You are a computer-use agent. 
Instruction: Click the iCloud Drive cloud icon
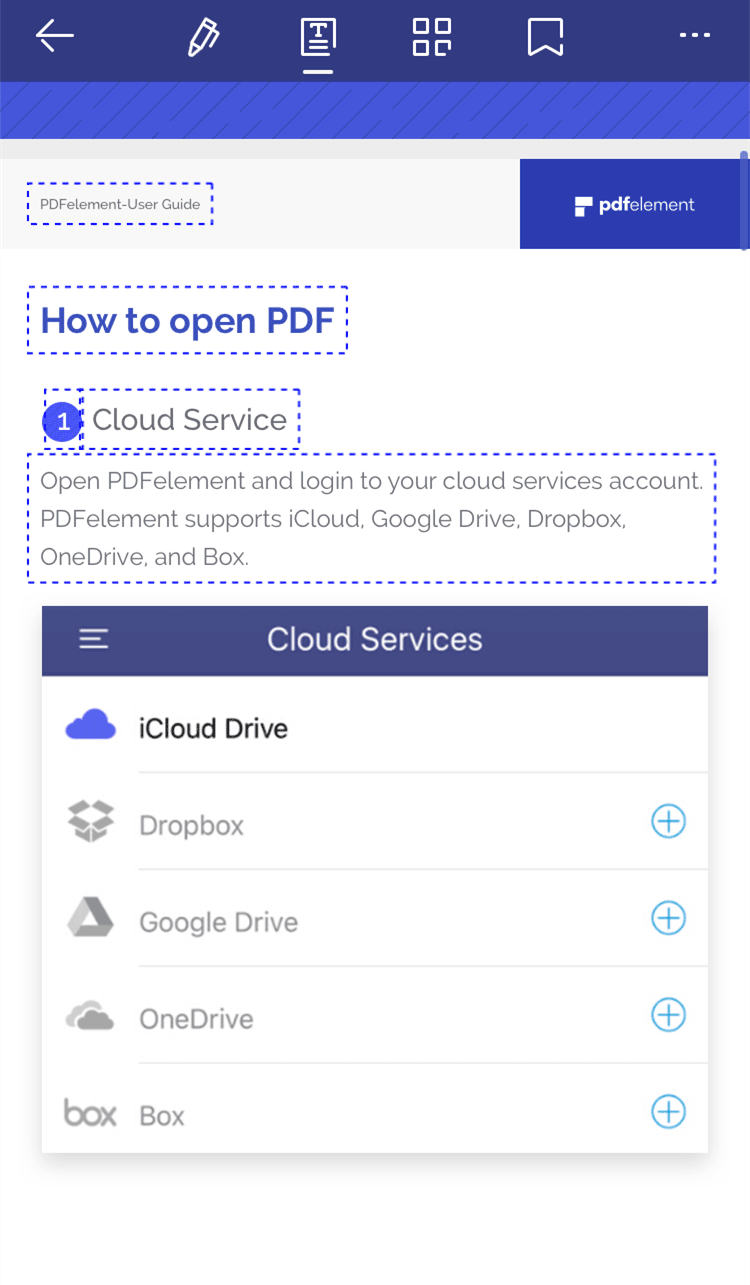click(x=90, y=725)
